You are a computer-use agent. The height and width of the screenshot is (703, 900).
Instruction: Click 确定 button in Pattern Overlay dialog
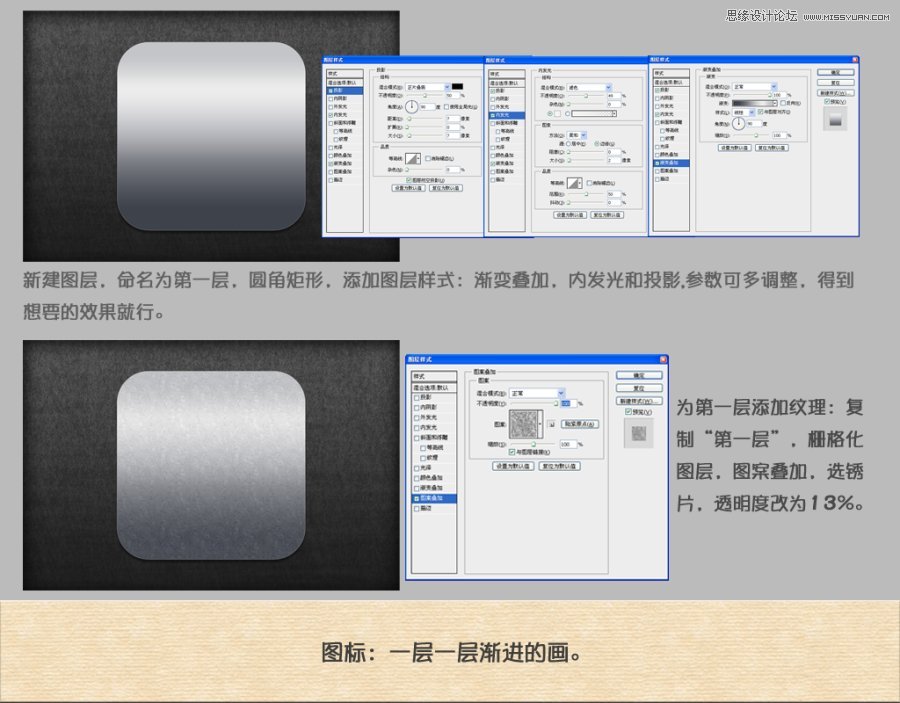pyautogui.click(x=639, y=375)
